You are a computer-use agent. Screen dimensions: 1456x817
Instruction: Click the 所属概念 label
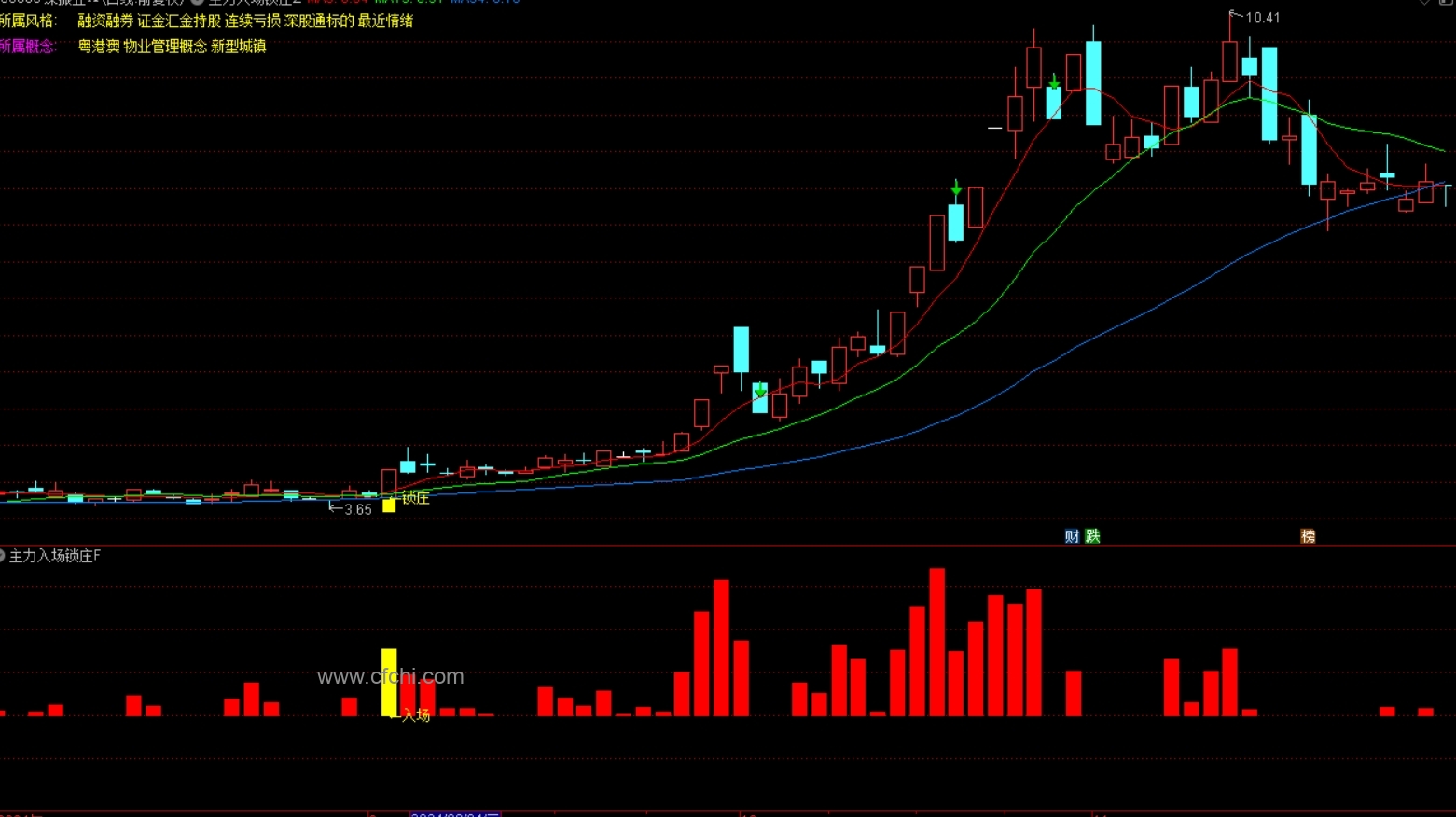[x=28, y=46]
